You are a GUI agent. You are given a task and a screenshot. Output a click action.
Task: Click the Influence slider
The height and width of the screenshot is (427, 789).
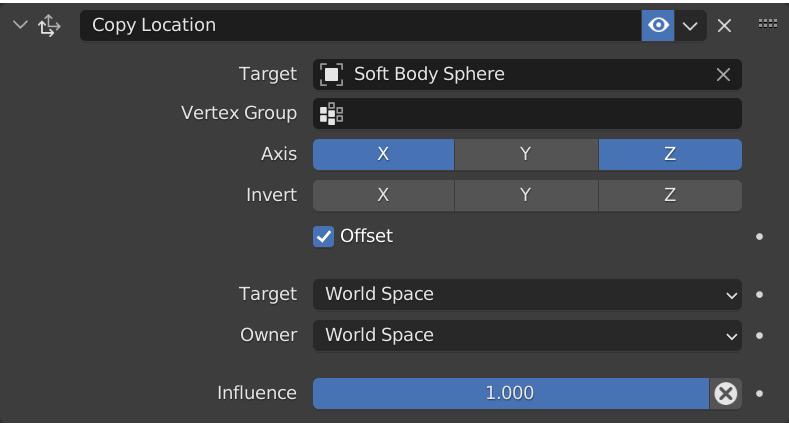(511, 393)
